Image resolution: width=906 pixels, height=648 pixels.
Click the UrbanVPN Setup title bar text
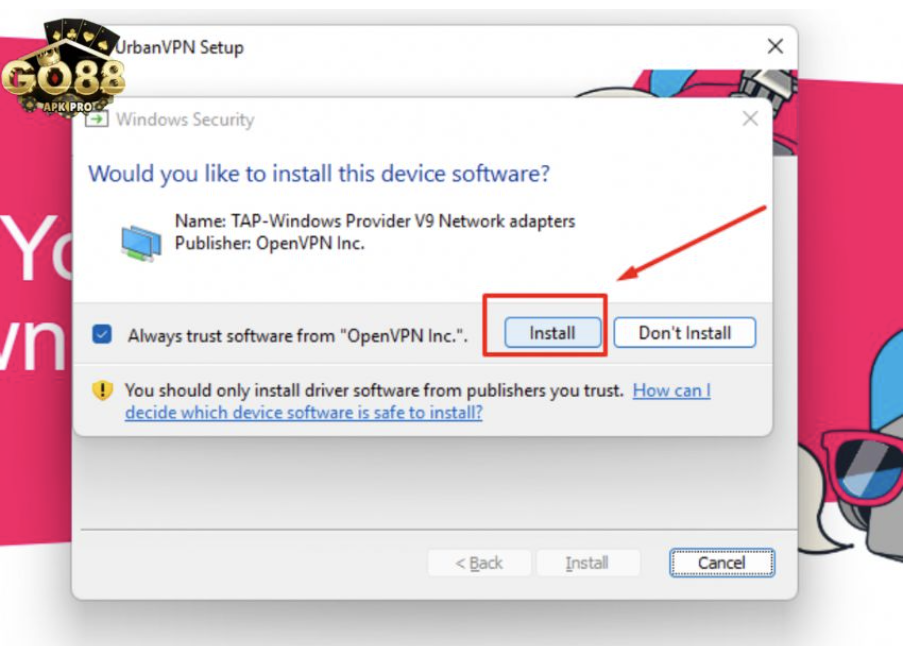[181, 47]
